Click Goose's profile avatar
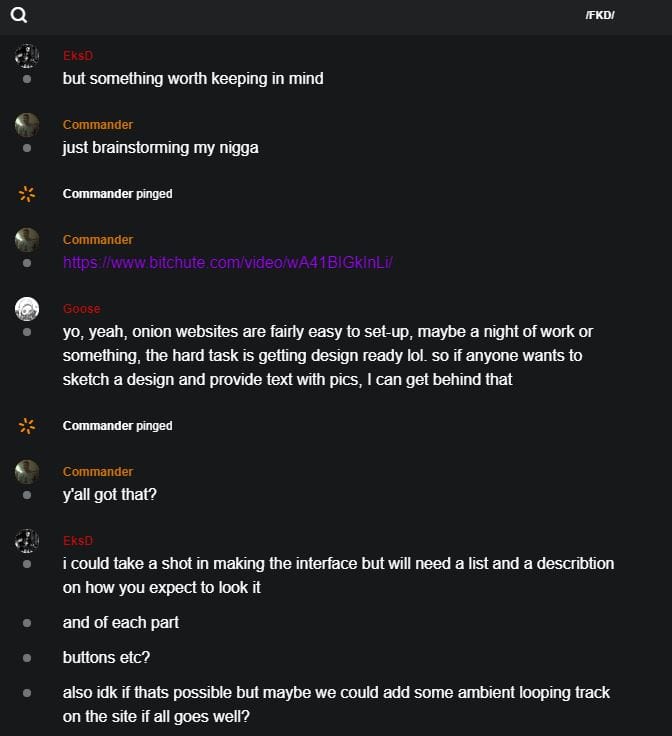The width and height of the screenshot is (672, 736). click(x=27, y=309)
